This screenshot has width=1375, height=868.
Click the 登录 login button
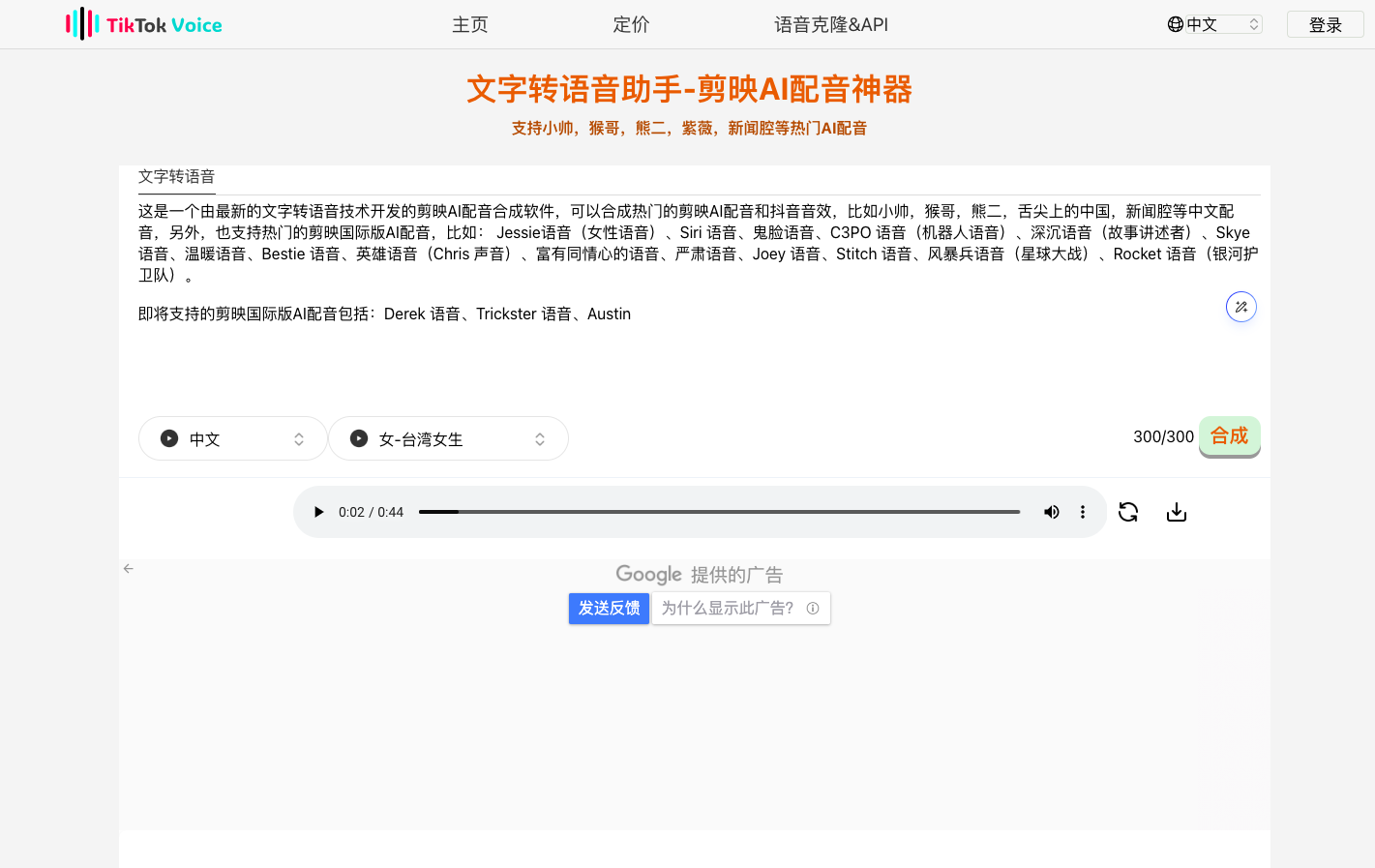[x=1325, y=24]
